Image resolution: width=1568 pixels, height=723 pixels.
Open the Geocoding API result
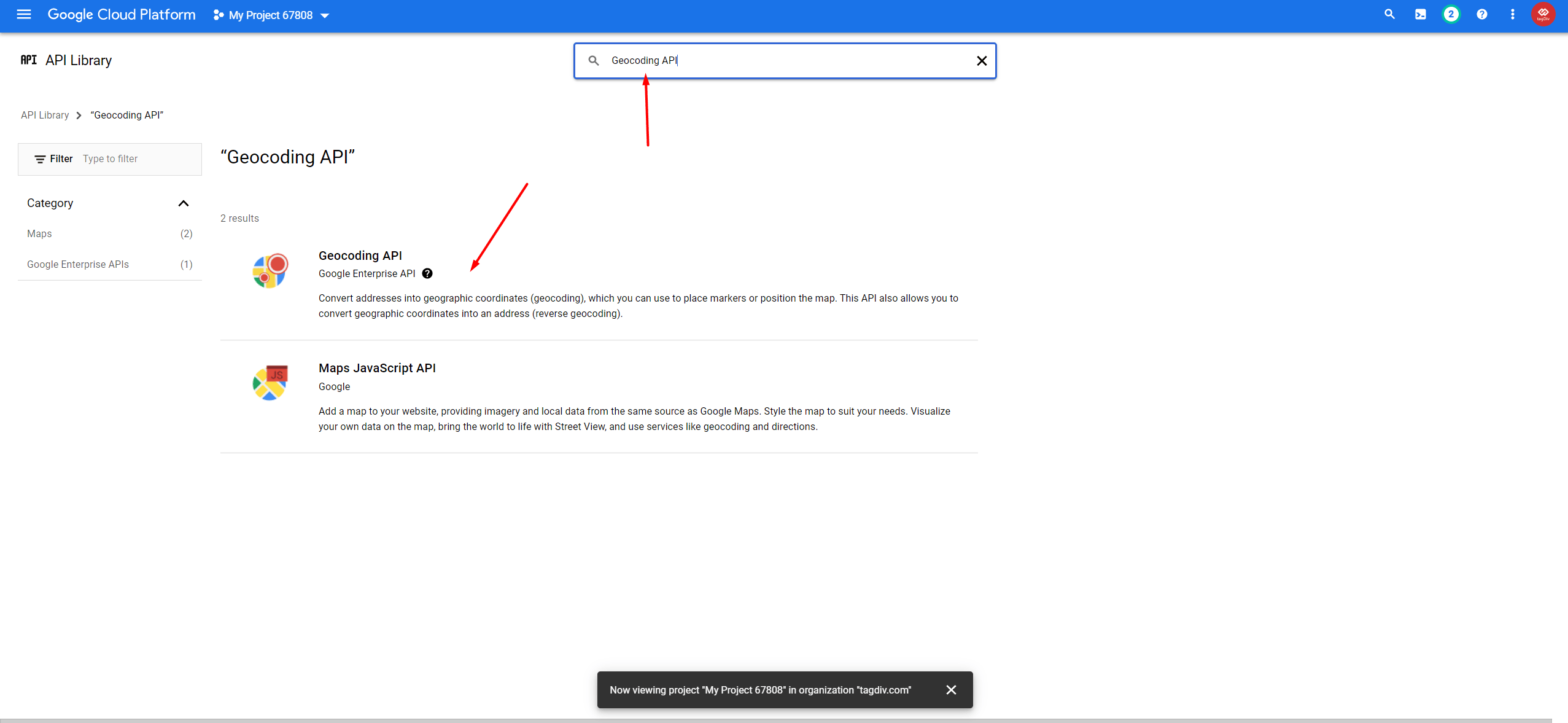[360, 256]
